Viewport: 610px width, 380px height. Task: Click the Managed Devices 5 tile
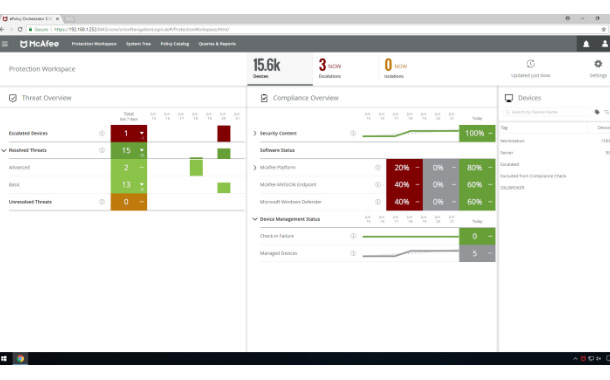[477, 253]
